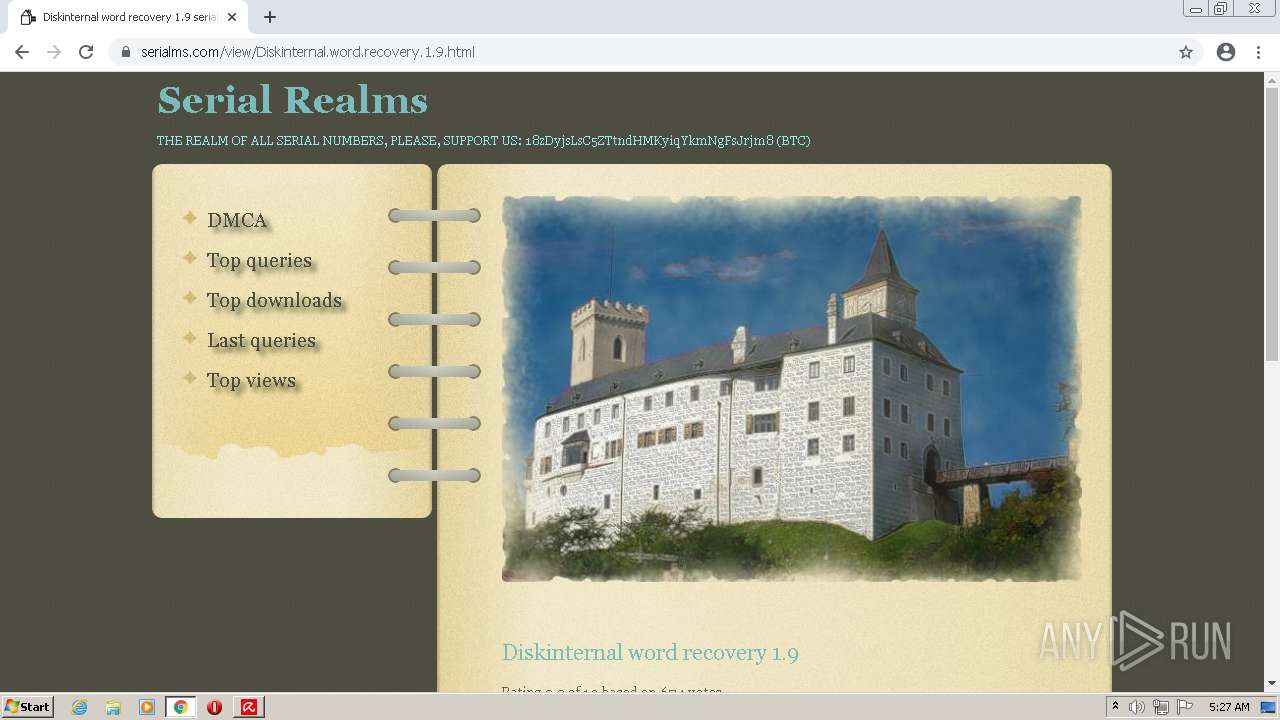
Task: Click the Diskinternal word recovery 1.9 heading
Action: pyautogui.click(x=650, y=653)
